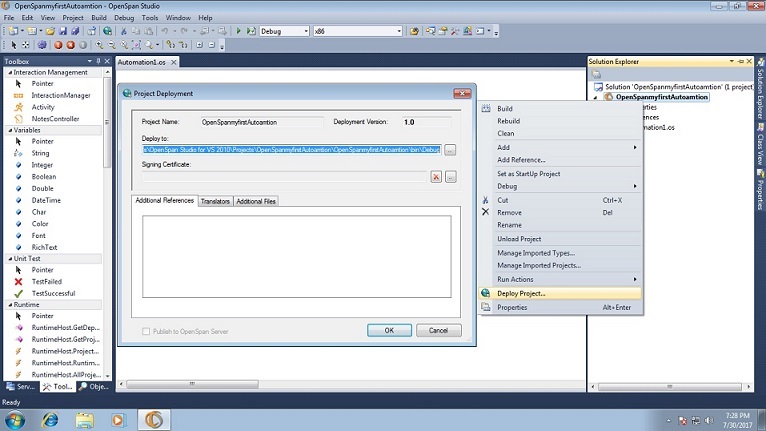Click the Deploy globe icon in toolbar
The height and width of the screenshot is (431, 766).
(x=107, y=31)
